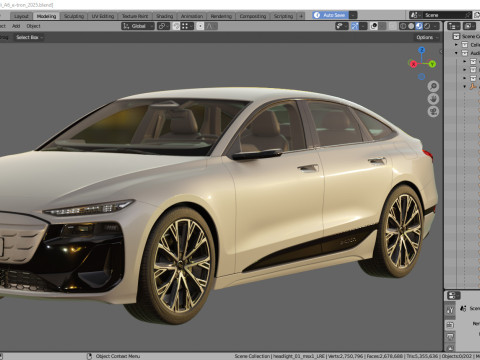Click the negative Z axis gizmo circle
The height and width of the screenshot is (360, 480).
(x=421, y=77)
